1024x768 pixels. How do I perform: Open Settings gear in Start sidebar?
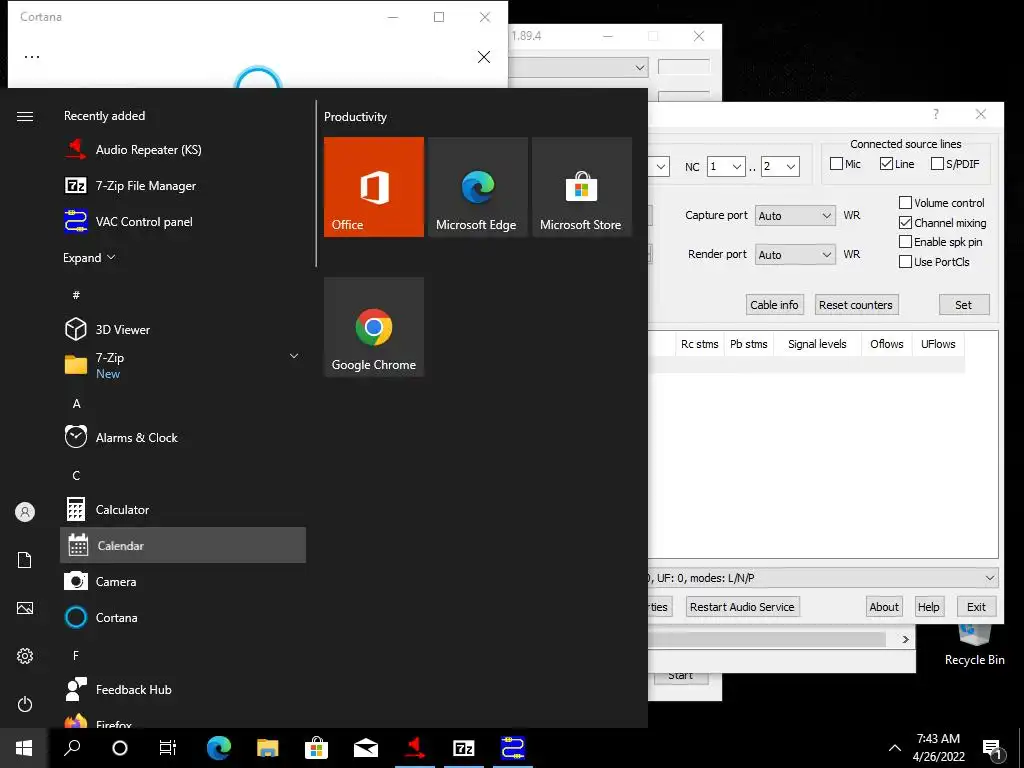coord(25,656)
